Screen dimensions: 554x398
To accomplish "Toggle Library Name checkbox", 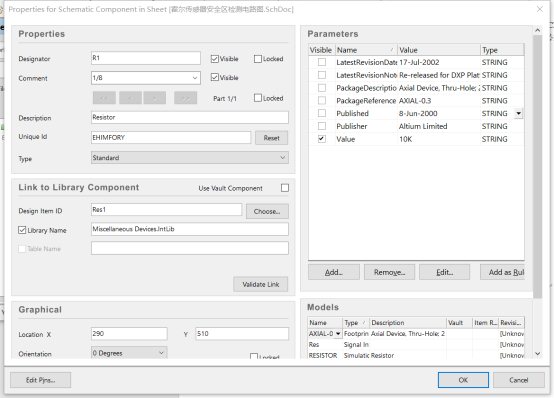I will [22, 230].
